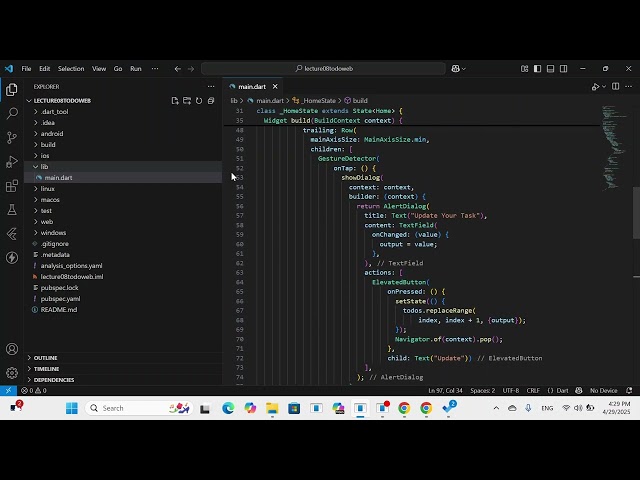Open the Accounts icon
Viewport: 640px width, 480px height.
pos(12,349)
